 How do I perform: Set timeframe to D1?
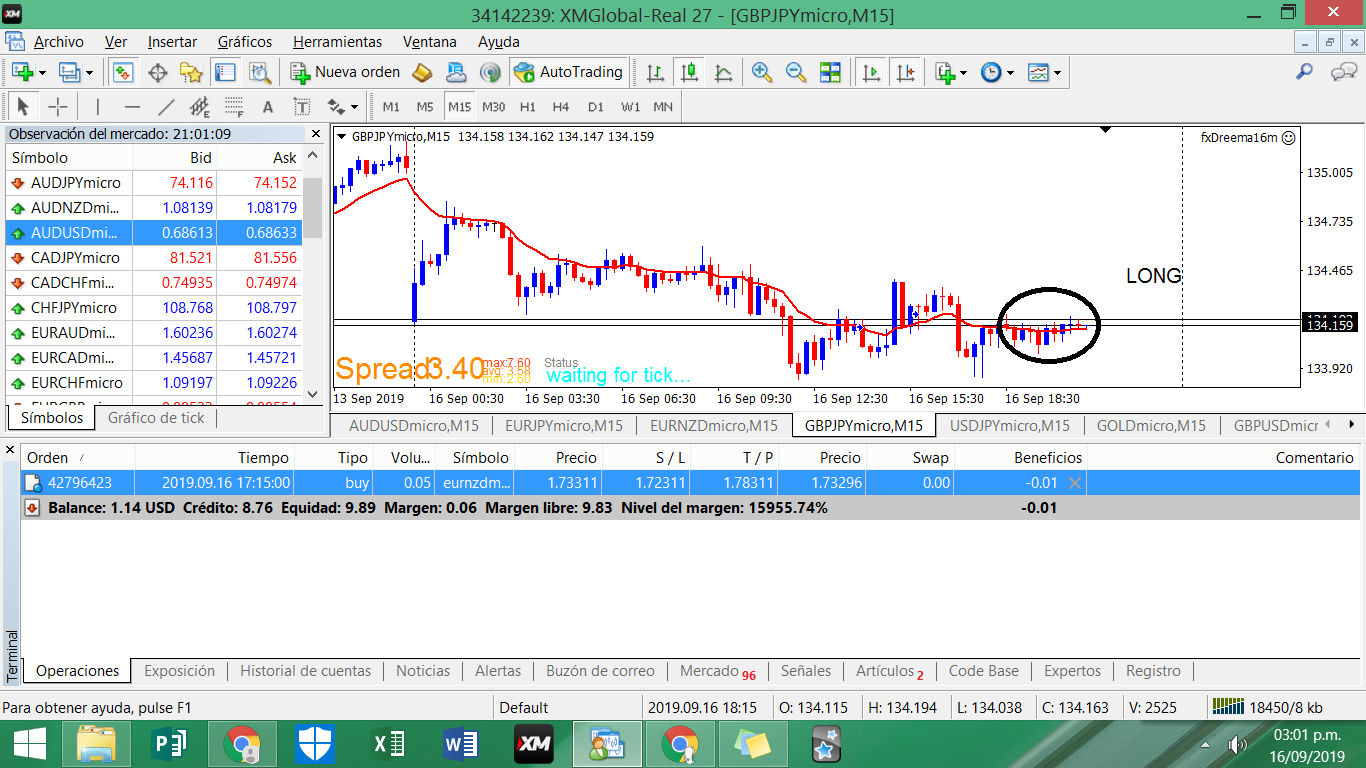tap(596, 107)
